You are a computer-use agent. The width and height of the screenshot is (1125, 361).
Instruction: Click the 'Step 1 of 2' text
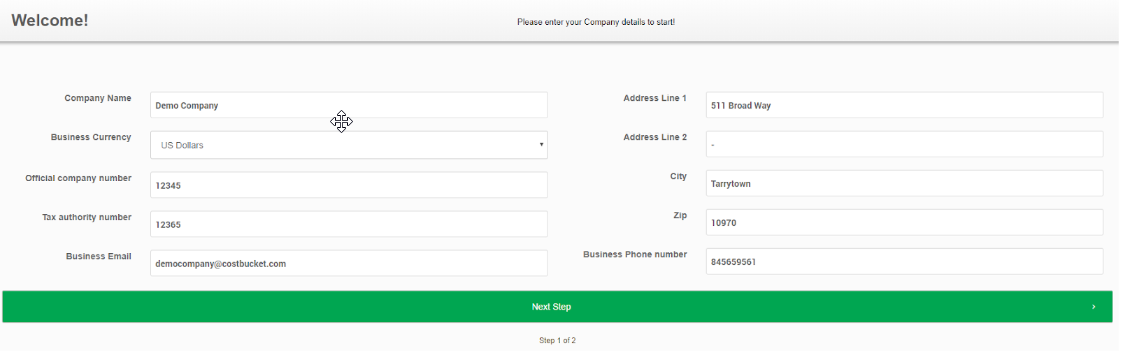pos(557,340)
